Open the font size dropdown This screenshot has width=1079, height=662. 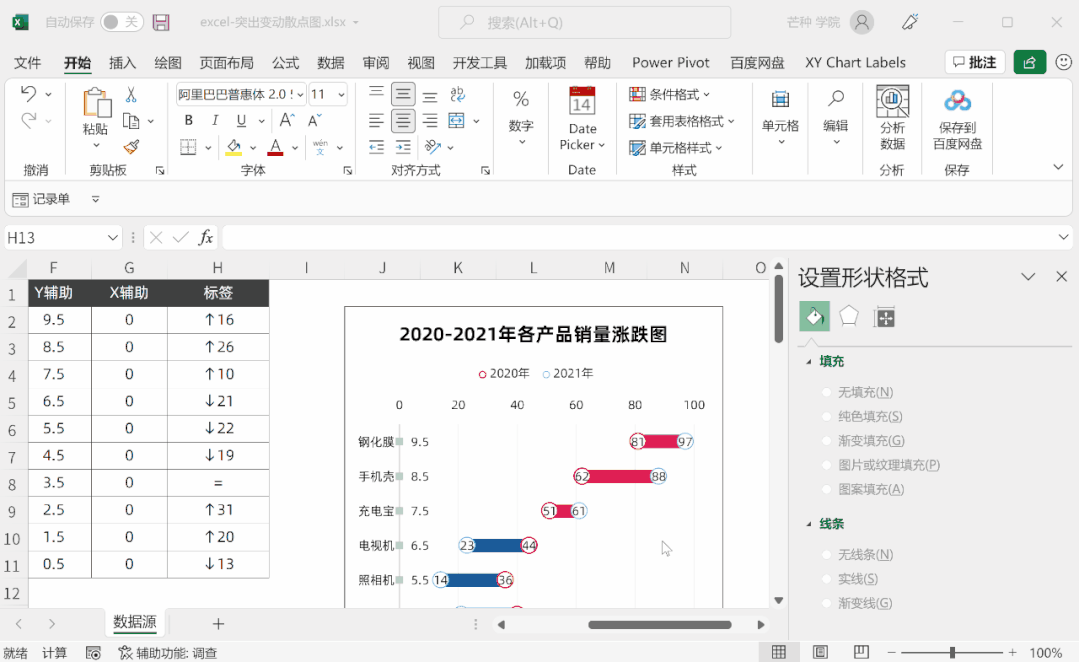pos(342,95)
